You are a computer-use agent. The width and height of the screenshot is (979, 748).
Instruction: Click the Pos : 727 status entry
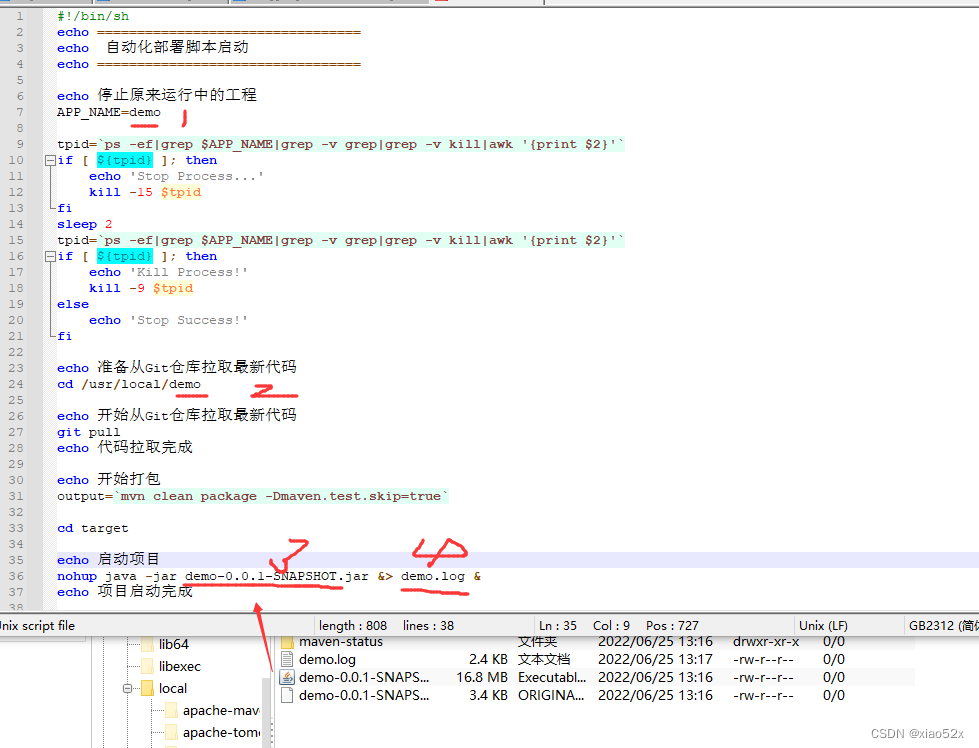(672, 626)
